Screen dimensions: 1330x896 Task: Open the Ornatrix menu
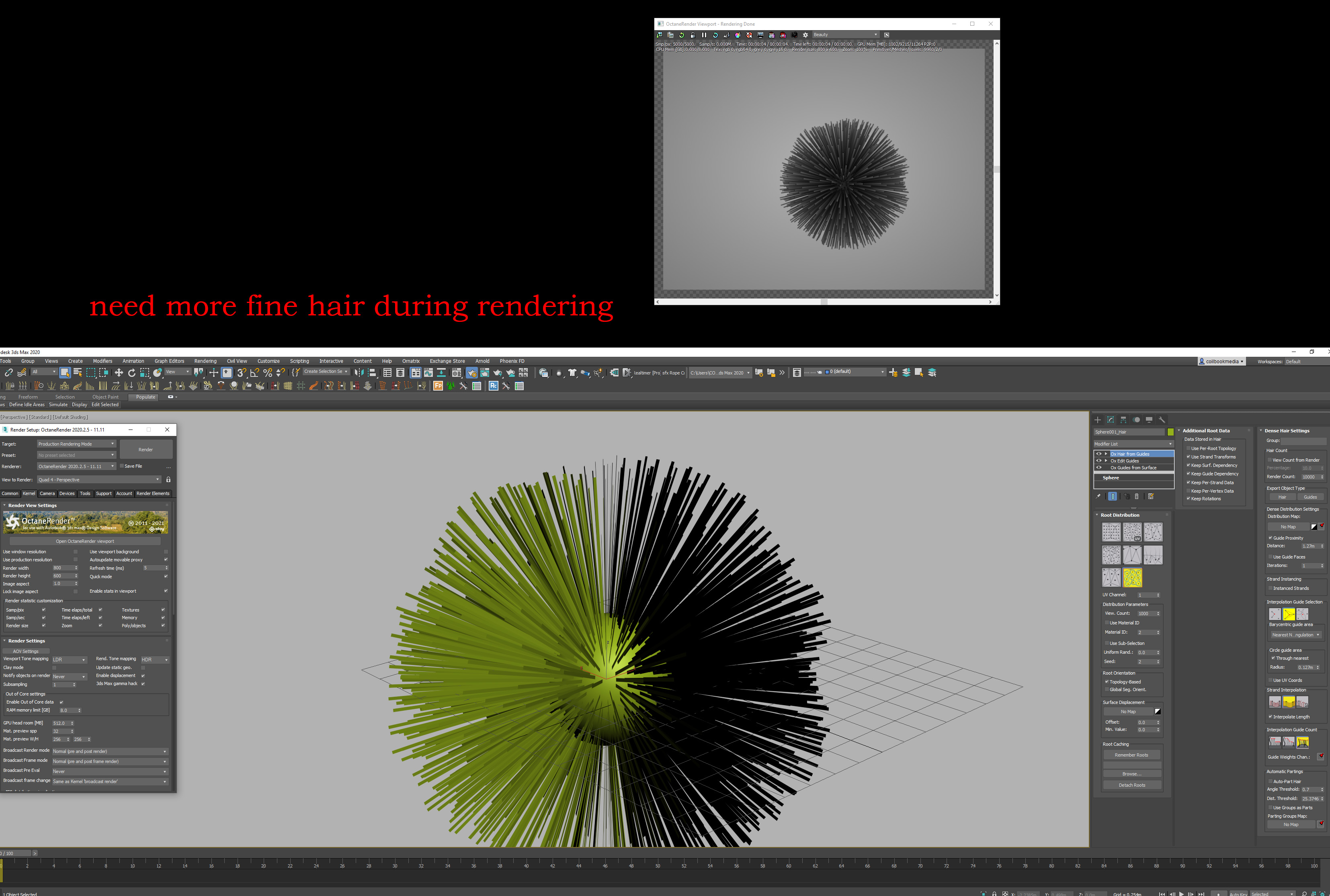coord(410,361)
